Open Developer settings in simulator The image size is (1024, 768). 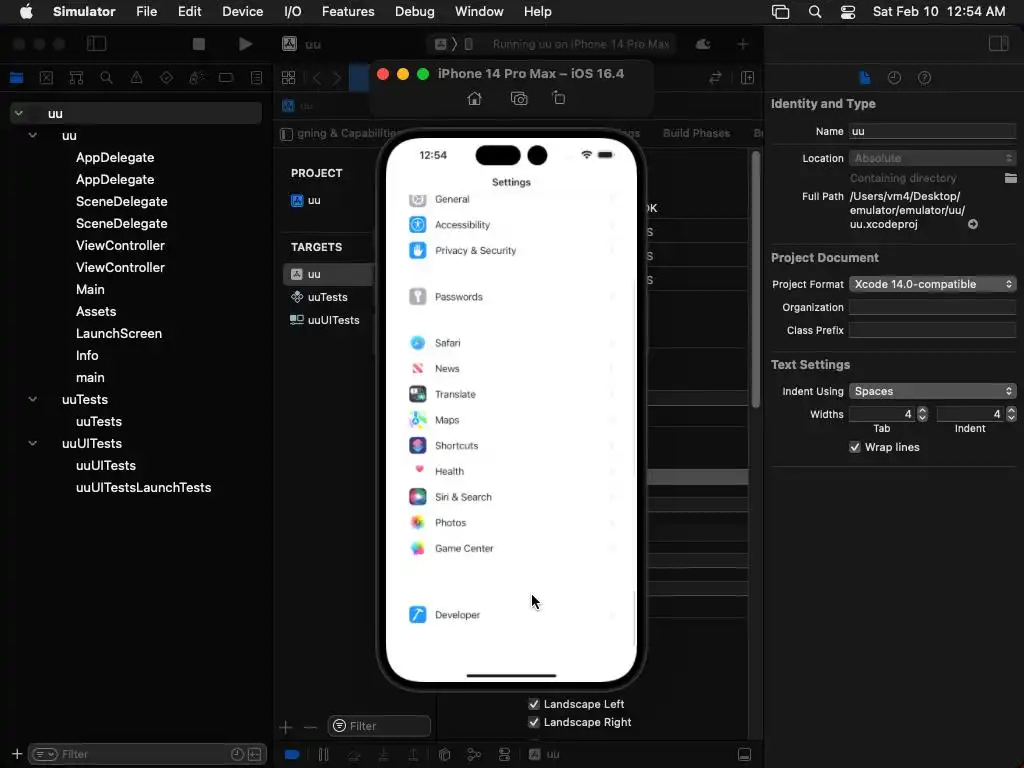(x=511, y=615)
